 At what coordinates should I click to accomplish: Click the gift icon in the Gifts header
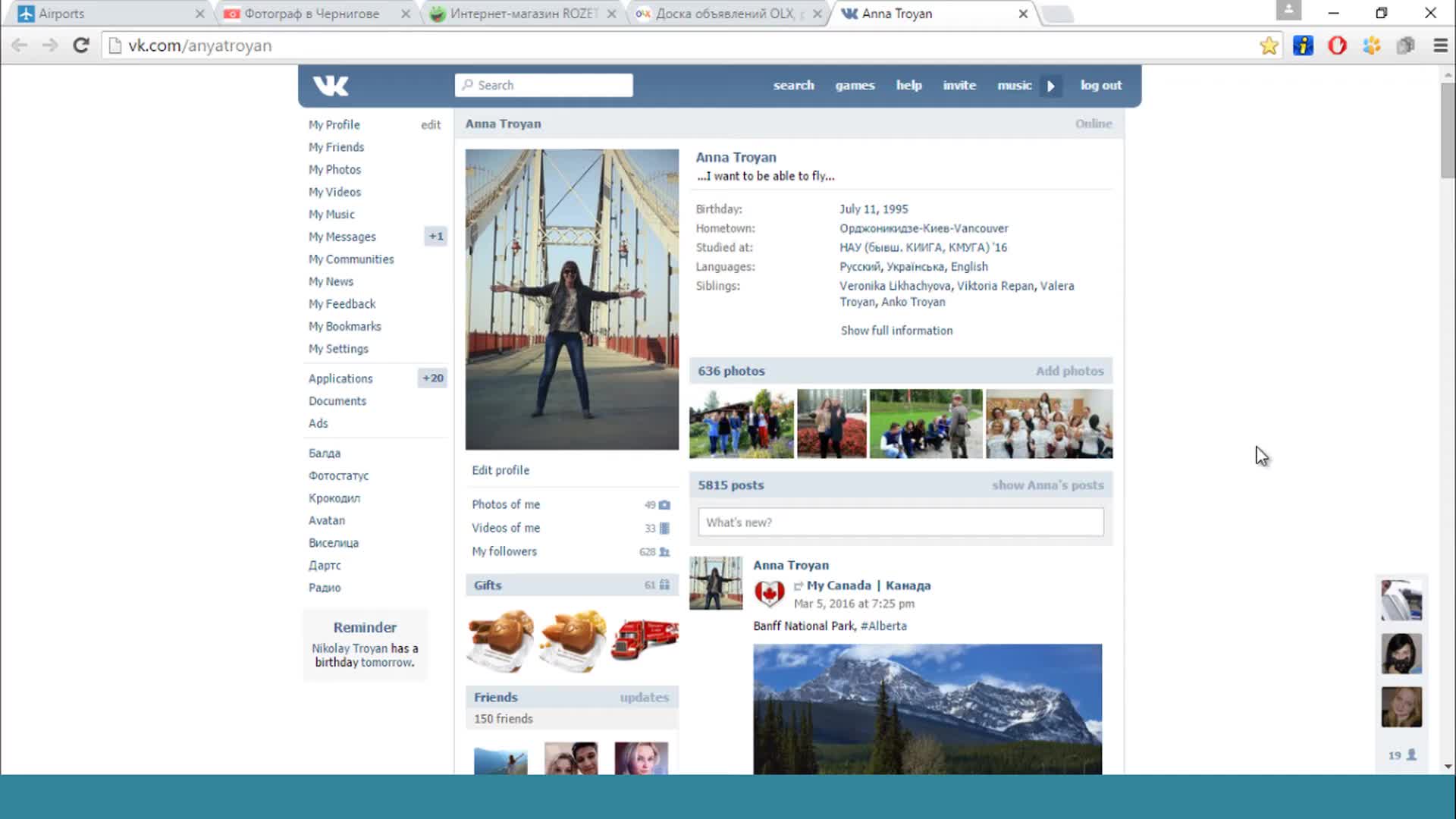click(x=664, y=585)
